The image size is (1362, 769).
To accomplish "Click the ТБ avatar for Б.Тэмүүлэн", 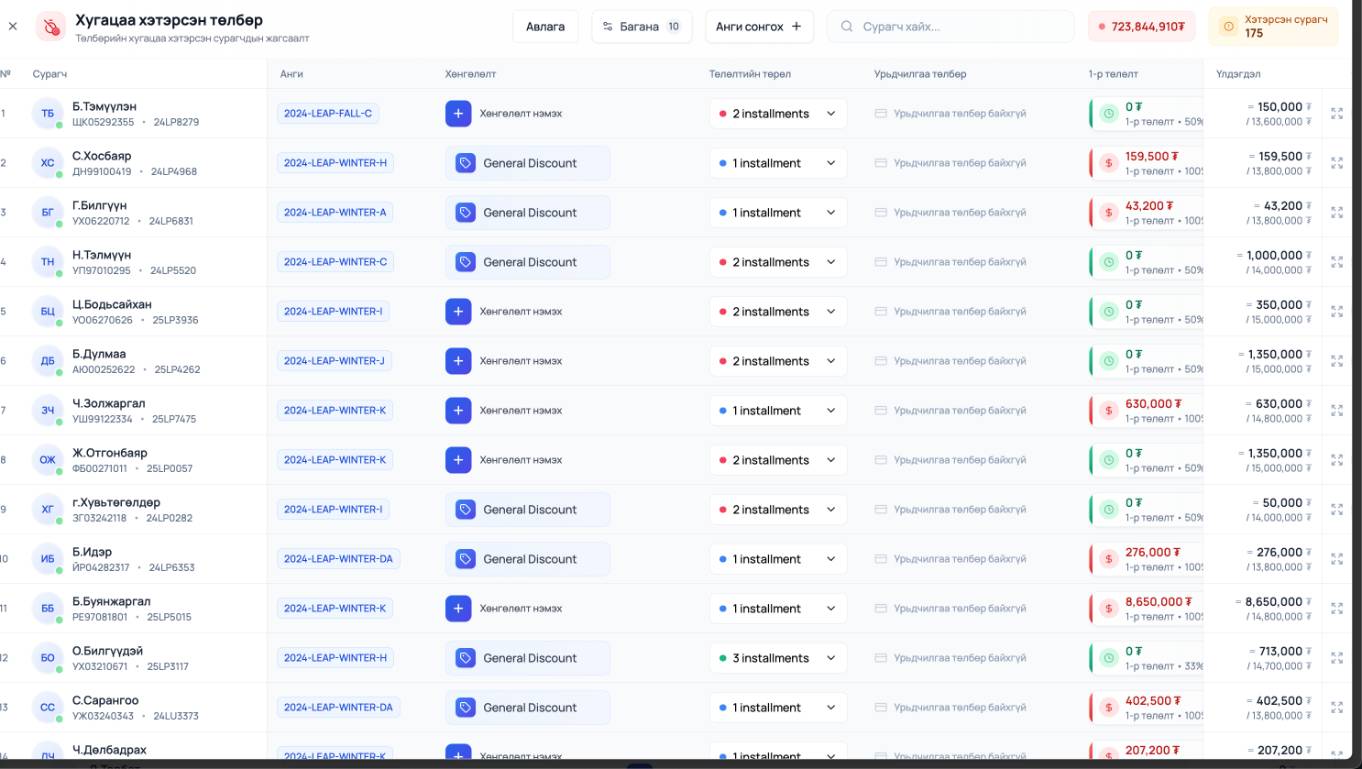I will tap(47, 114).
